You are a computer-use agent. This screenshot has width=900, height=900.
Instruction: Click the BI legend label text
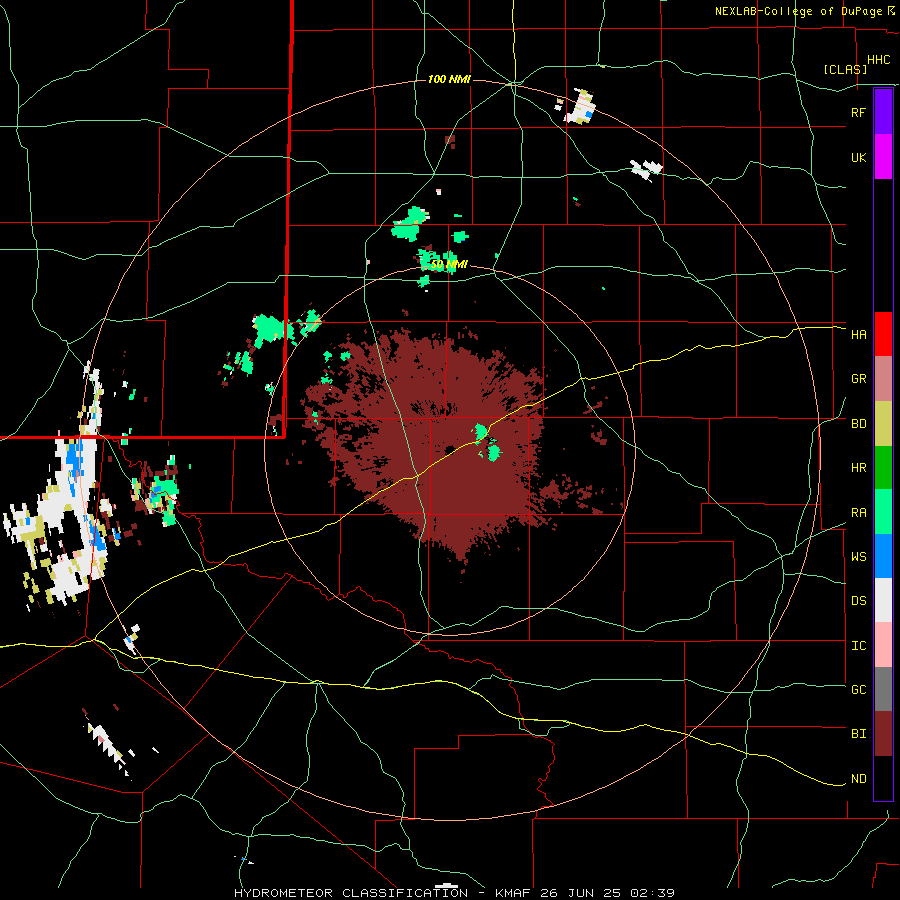pyautogui.click(x=858, y=734)
